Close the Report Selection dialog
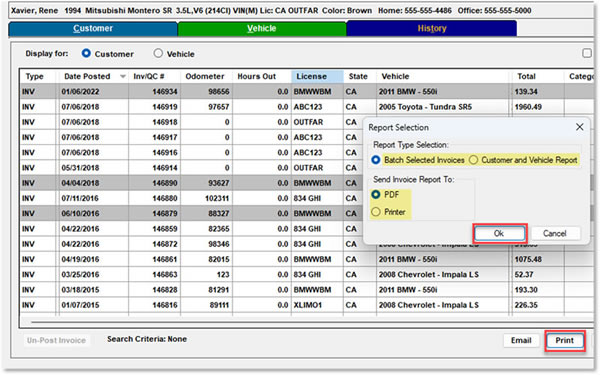This screenshot has width=600, height=375. pyautogui.click(x=579, y=127)
